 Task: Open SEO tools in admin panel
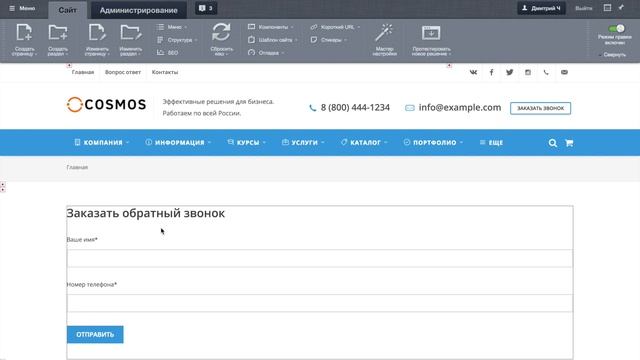[x=168, y=53]
